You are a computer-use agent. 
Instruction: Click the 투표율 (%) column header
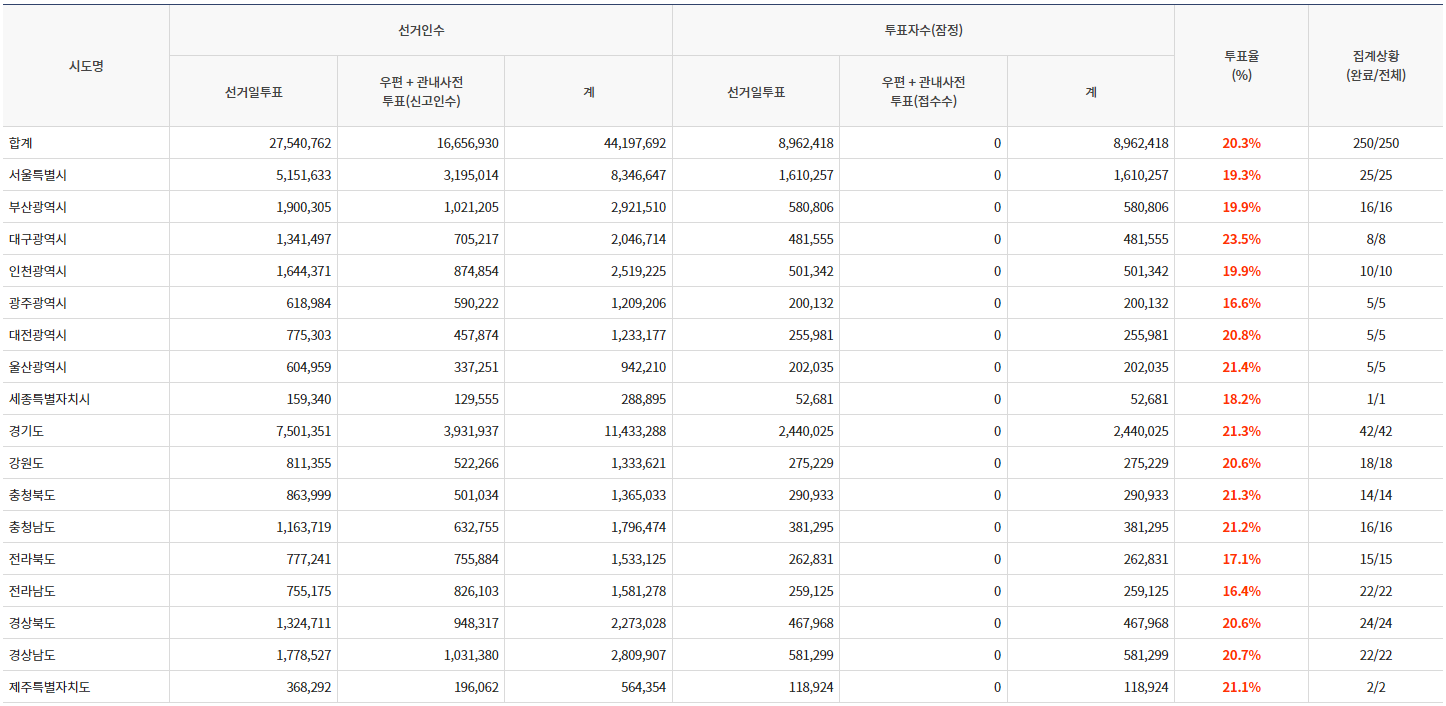point(1241,65)
